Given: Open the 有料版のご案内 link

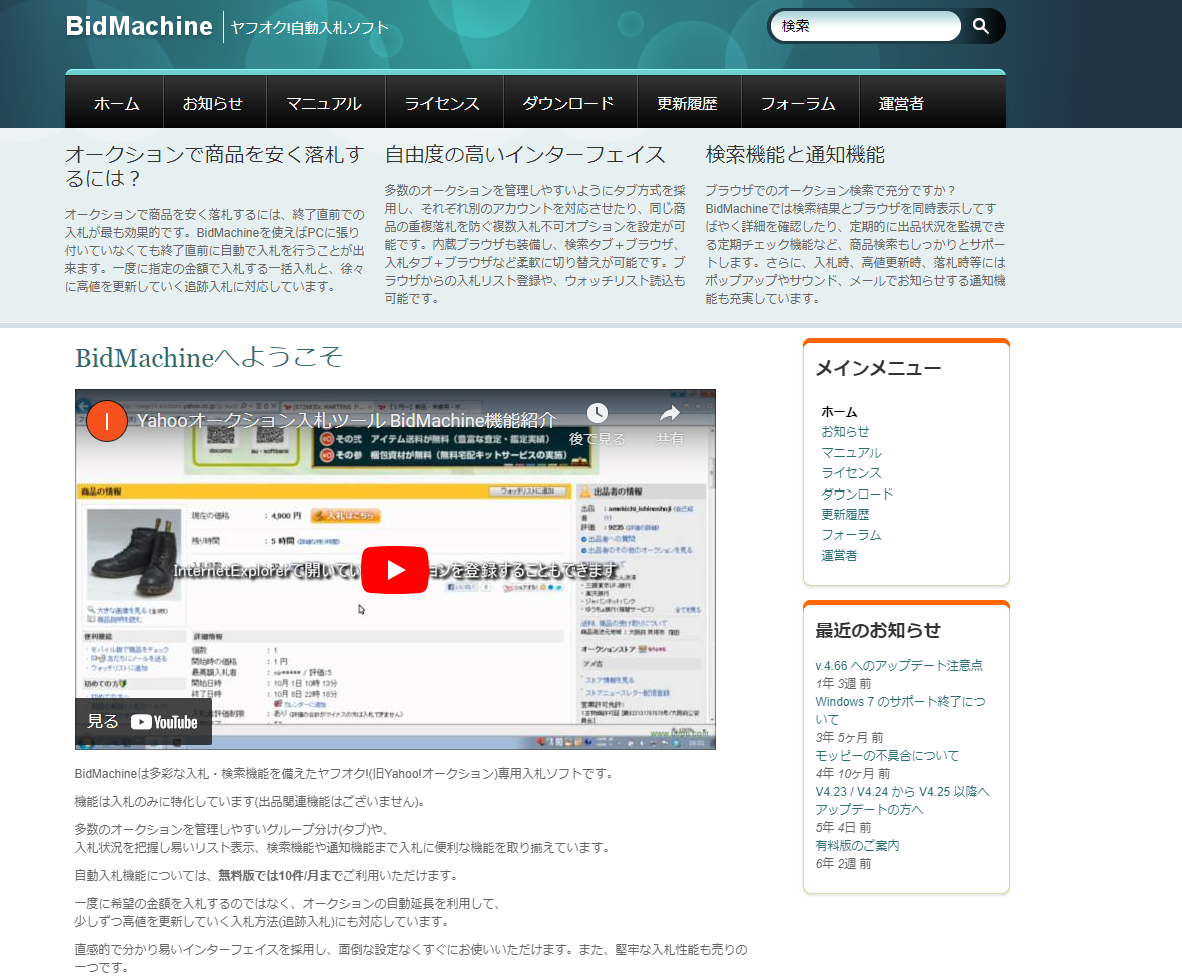Looking at the screenshot, I should point(857,845).
